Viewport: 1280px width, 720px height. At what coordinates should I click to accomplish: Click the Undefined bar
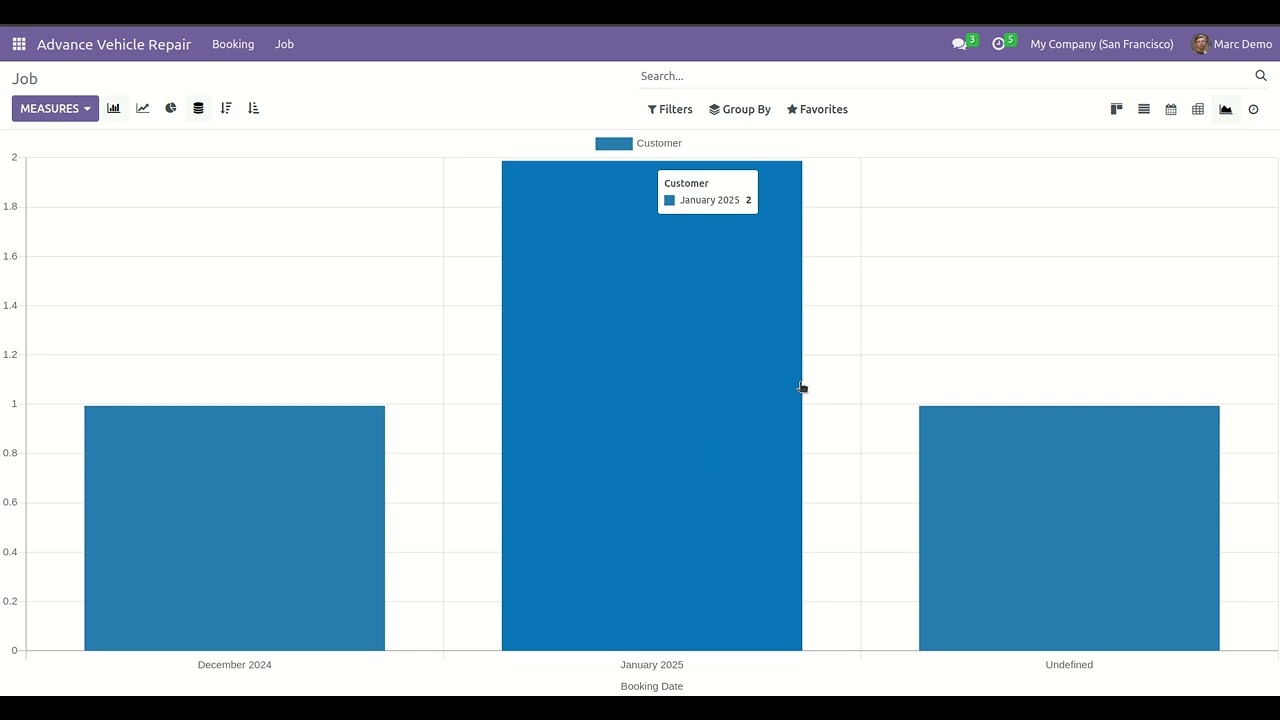(1069, 528)
